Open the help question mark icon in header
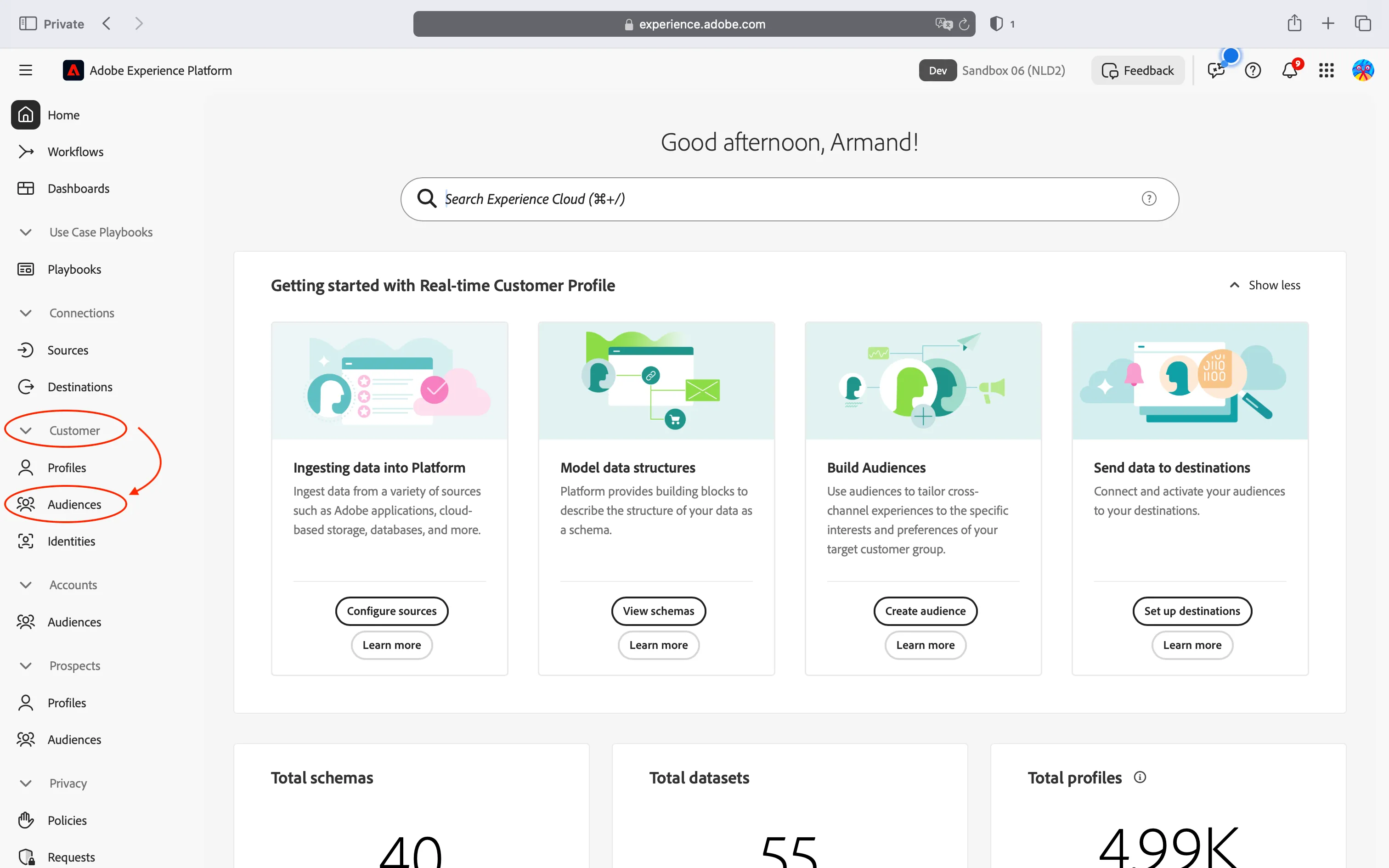 [1253, 70]
